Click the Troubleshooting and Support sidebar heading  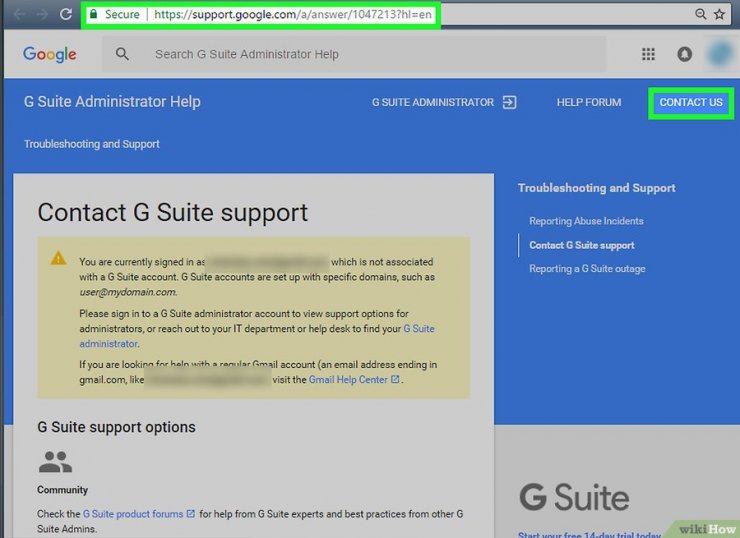[x=597, y=188]
